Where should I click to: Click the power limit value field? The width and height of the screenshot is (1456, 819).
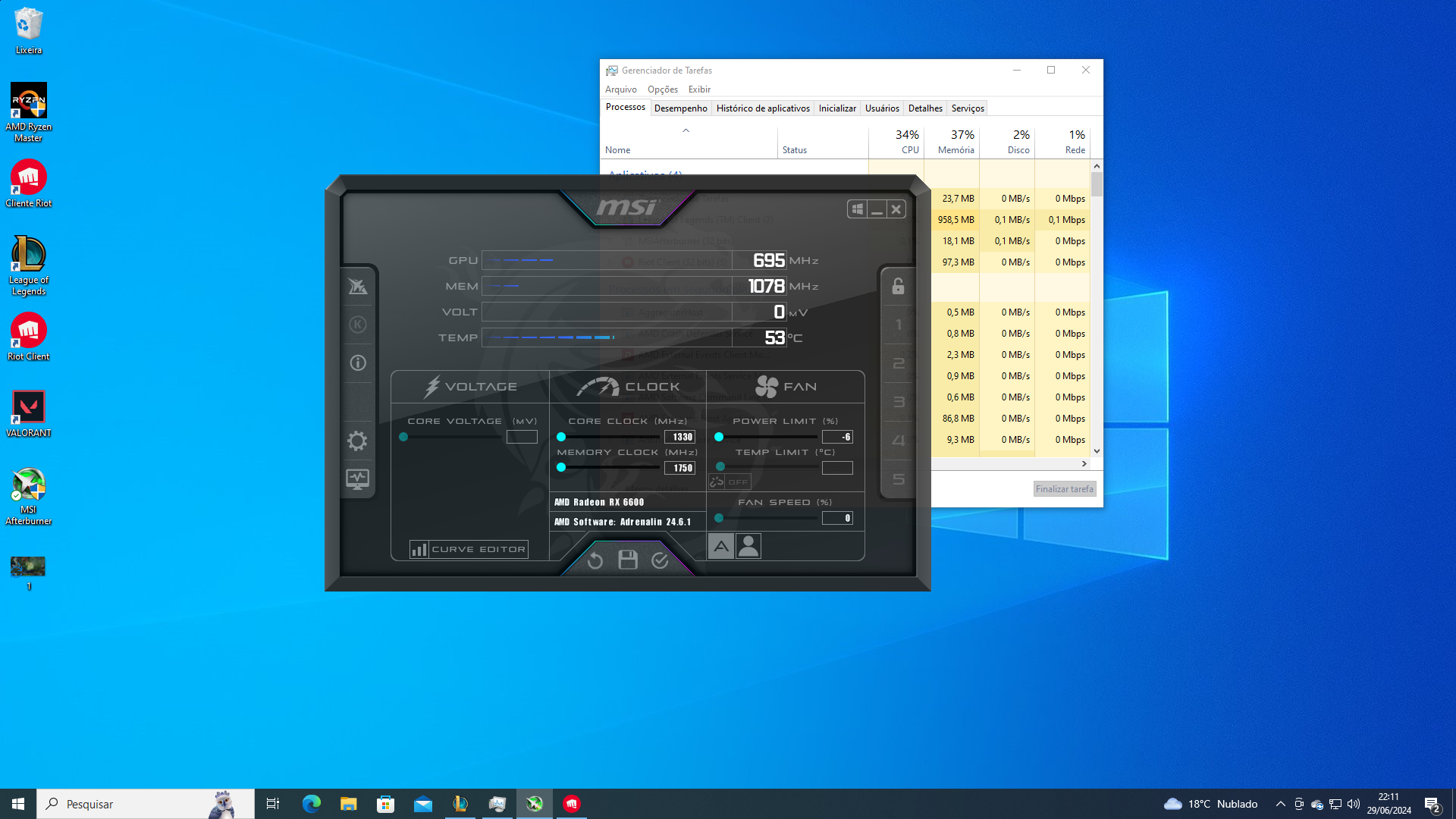coord(837,437)
